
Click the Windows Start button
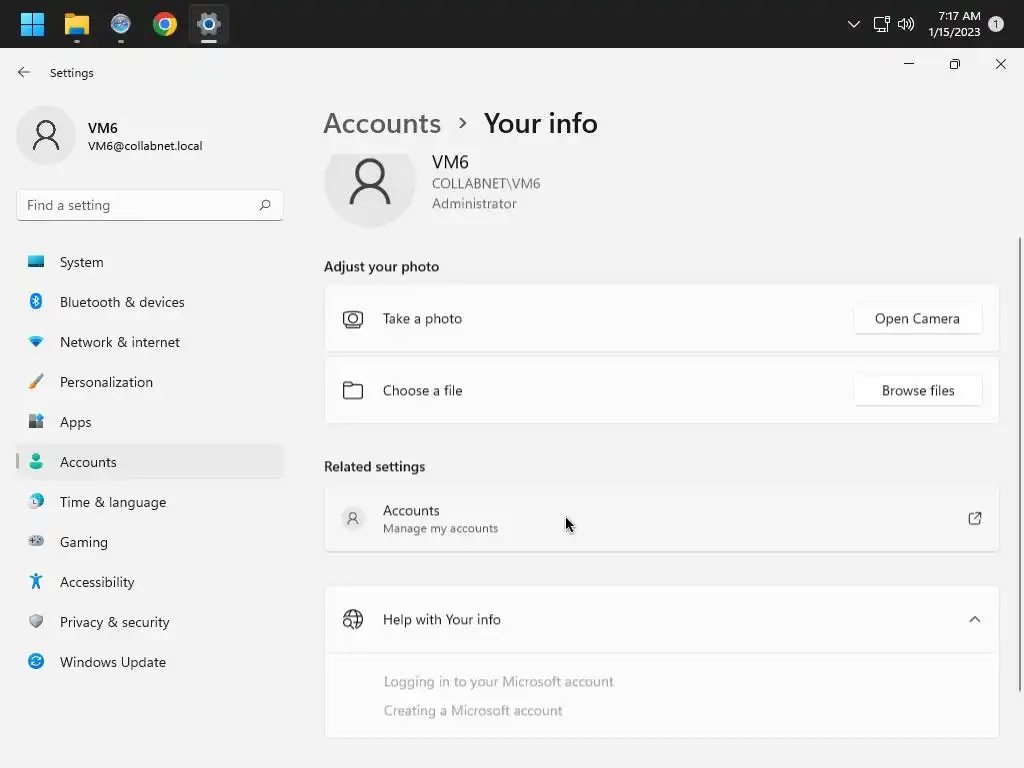[x=32, y=24]
